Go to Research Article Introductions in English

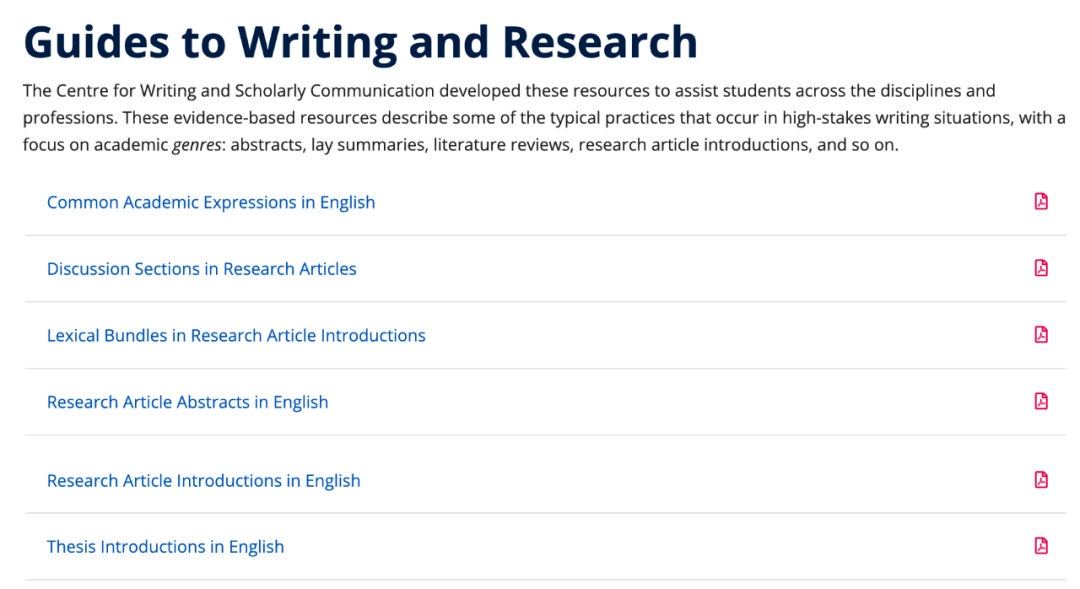click(x=204, y=480)
